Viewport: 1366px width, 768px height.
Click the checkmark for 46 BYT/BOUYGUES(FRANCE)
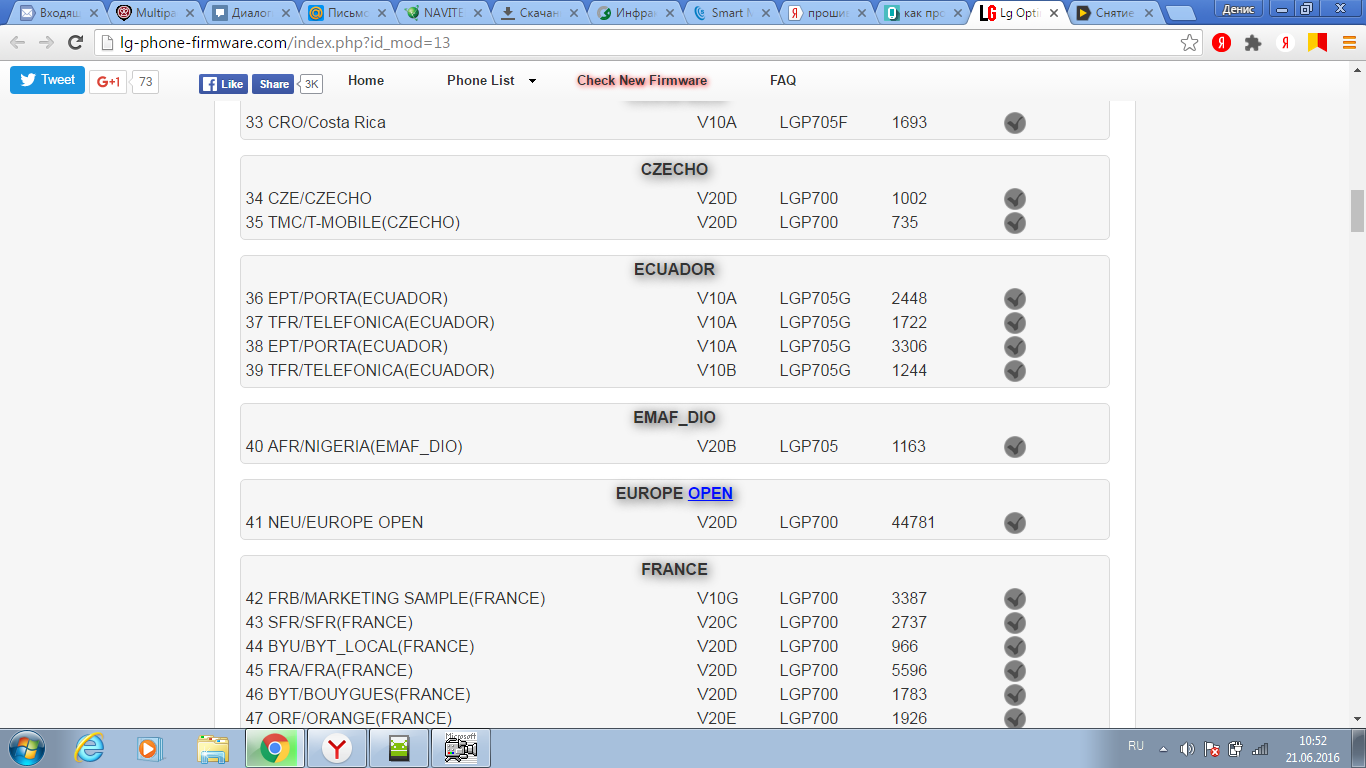1015,695
